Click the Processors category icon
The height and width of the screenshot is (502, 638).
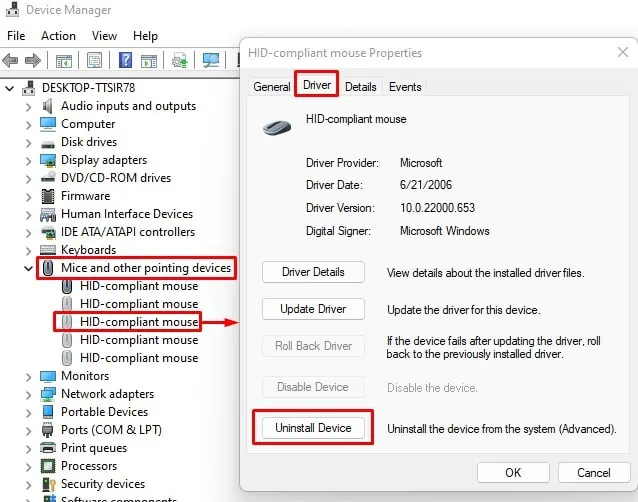click(x=48, y=466)
